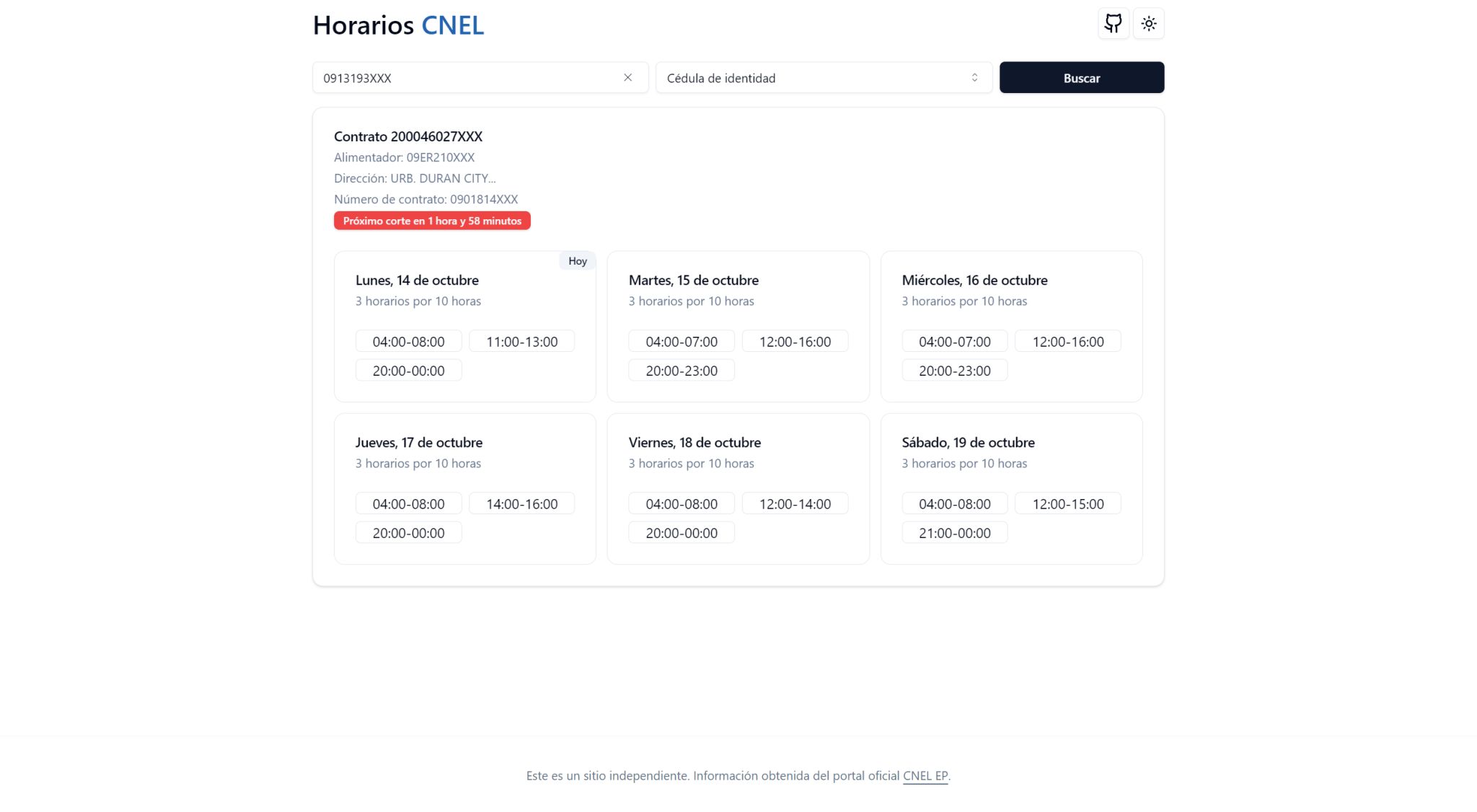The image size is (1477, 812).
Task: Select Miércoles 12:00-16:00 time slot
Action: (1068, 342)
